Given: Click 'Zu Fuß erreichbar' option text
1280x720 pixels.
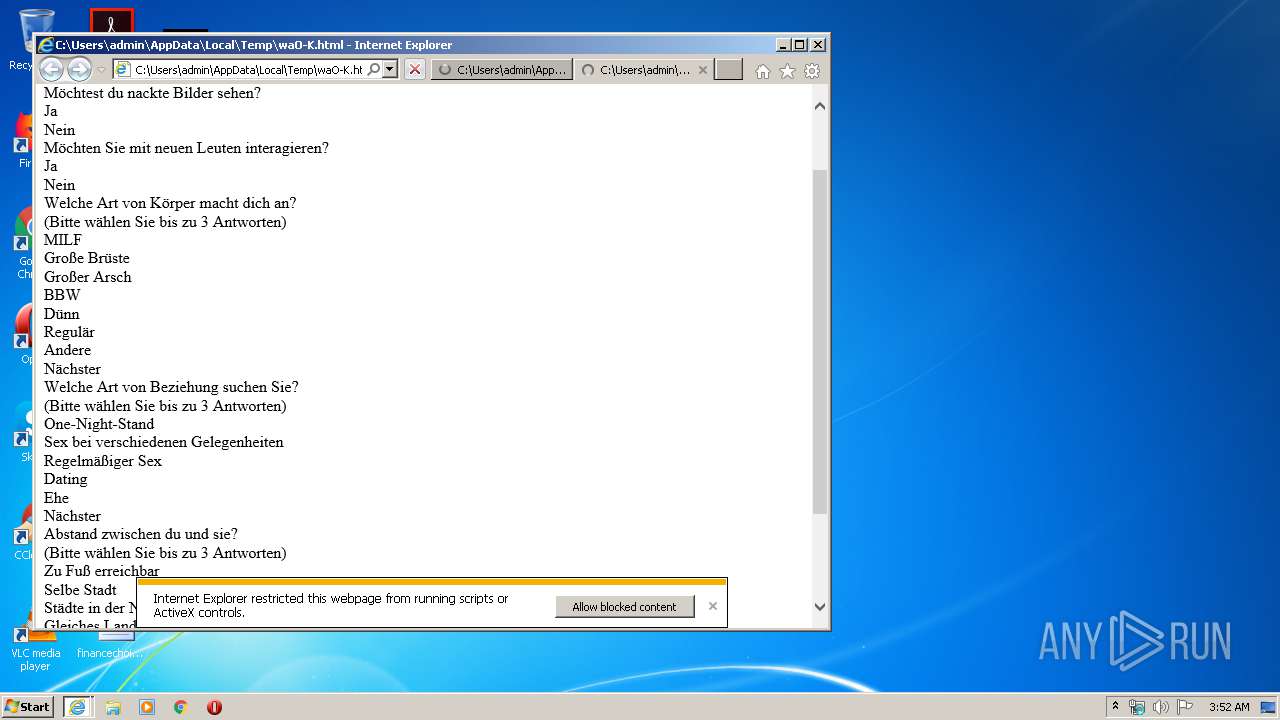Looking at the screenshot, I should coord(102,571).
